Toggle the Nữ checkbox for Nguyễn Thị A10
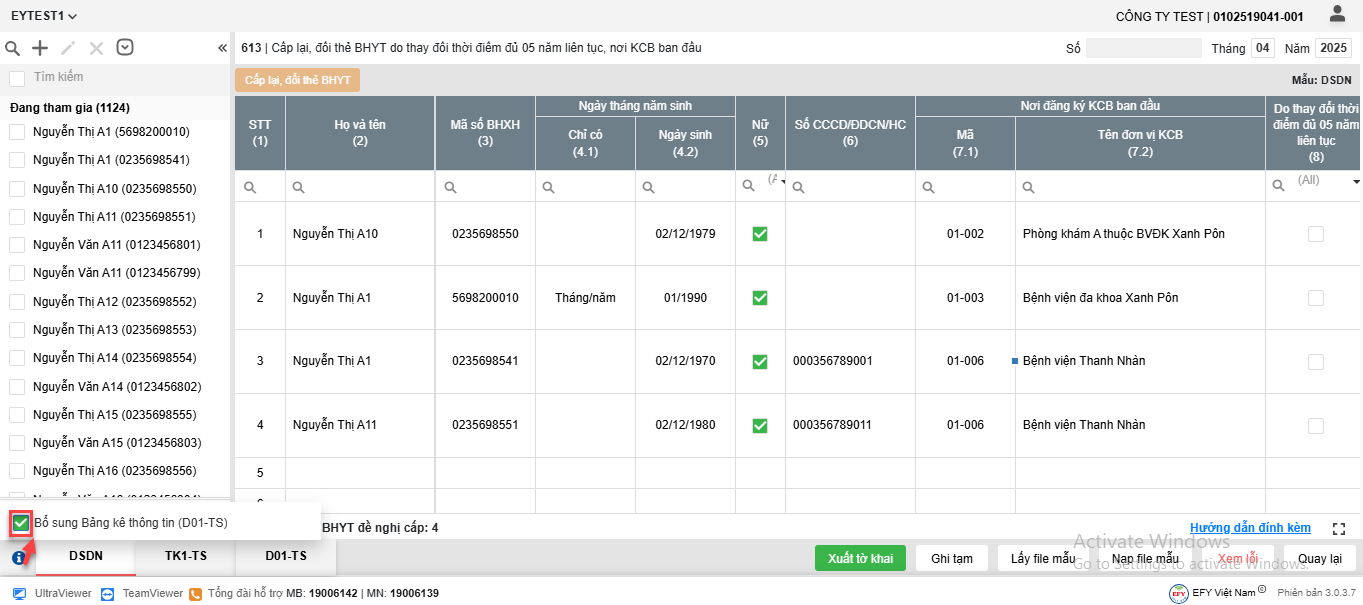The height and width of the screenshot is (605, 1363). coord(760,234)
